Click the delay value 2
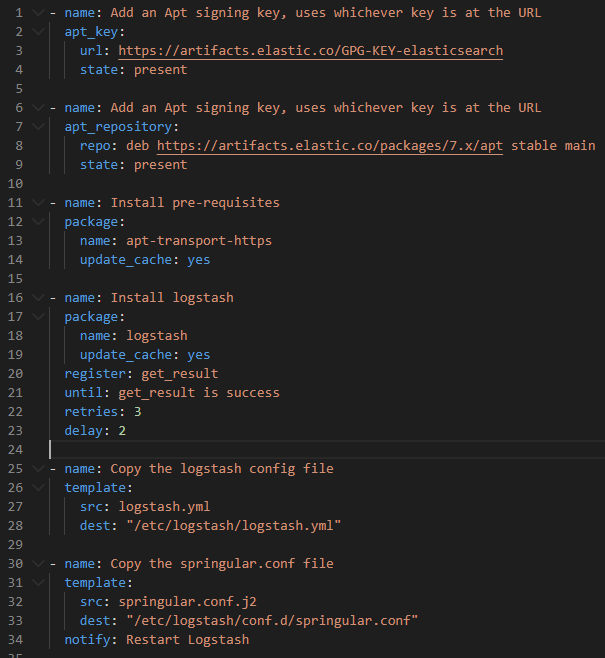 tap(122, 431)
